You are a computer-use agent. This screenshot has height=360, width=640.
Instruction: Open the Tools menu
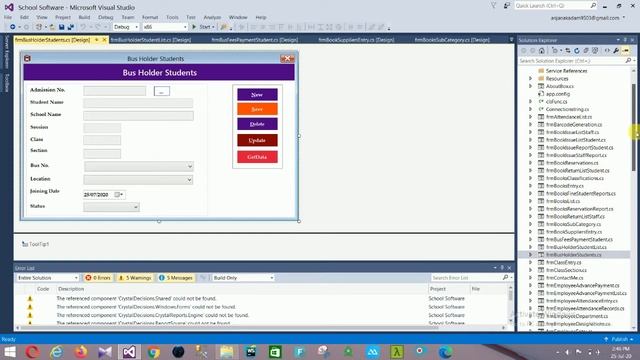click(172, 17)
